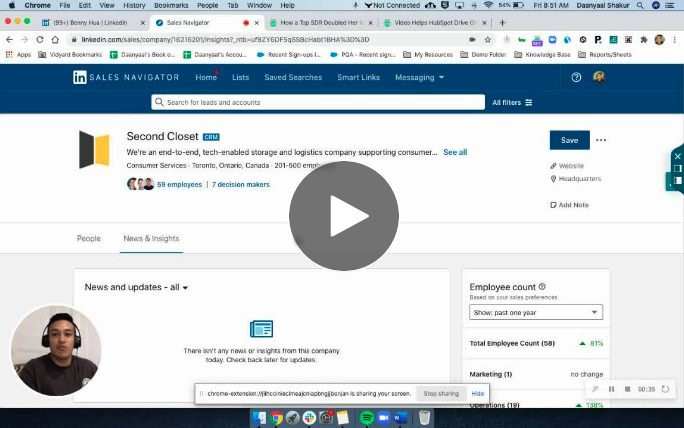This screenshot has height=428, width=684.
Task: Open Slack from the Dock
Action: [309, 418]
